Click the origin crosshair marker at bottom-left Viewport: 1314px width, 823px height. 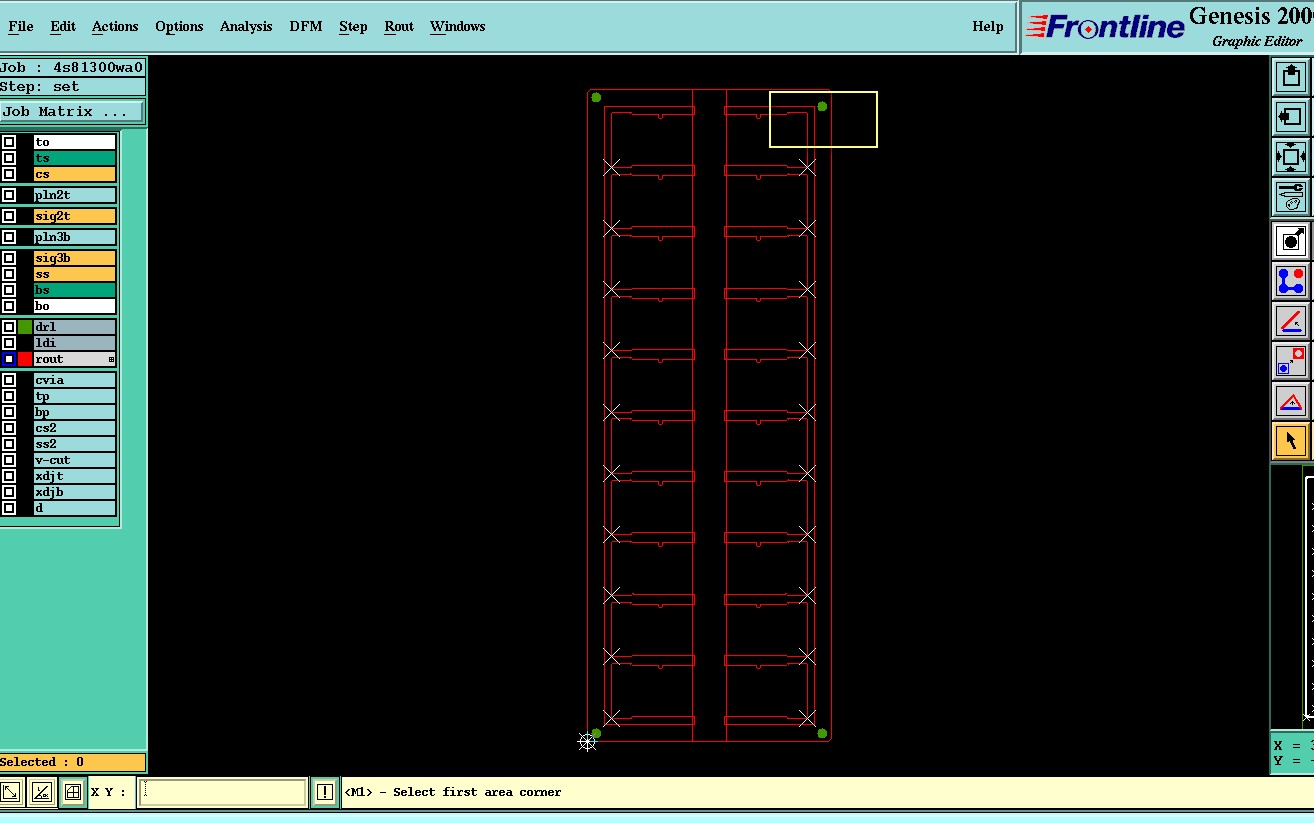point(587,741)
